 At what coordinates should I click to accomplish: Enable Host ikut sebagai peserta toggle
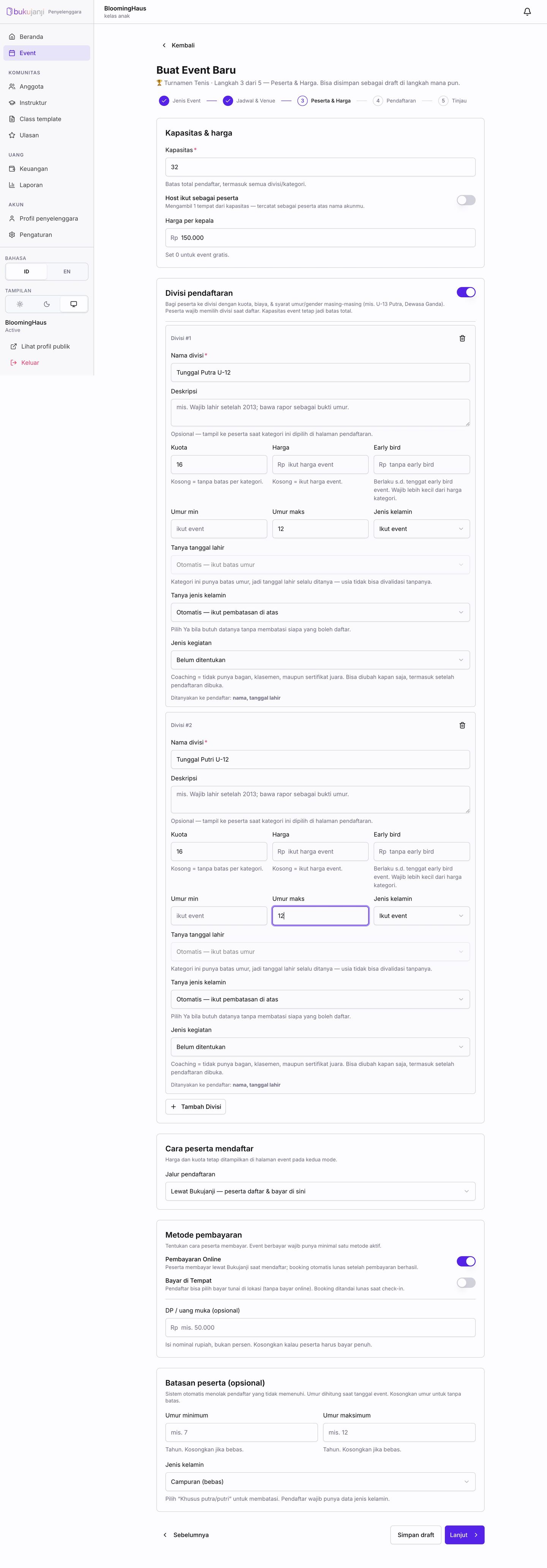pos(466,200)
